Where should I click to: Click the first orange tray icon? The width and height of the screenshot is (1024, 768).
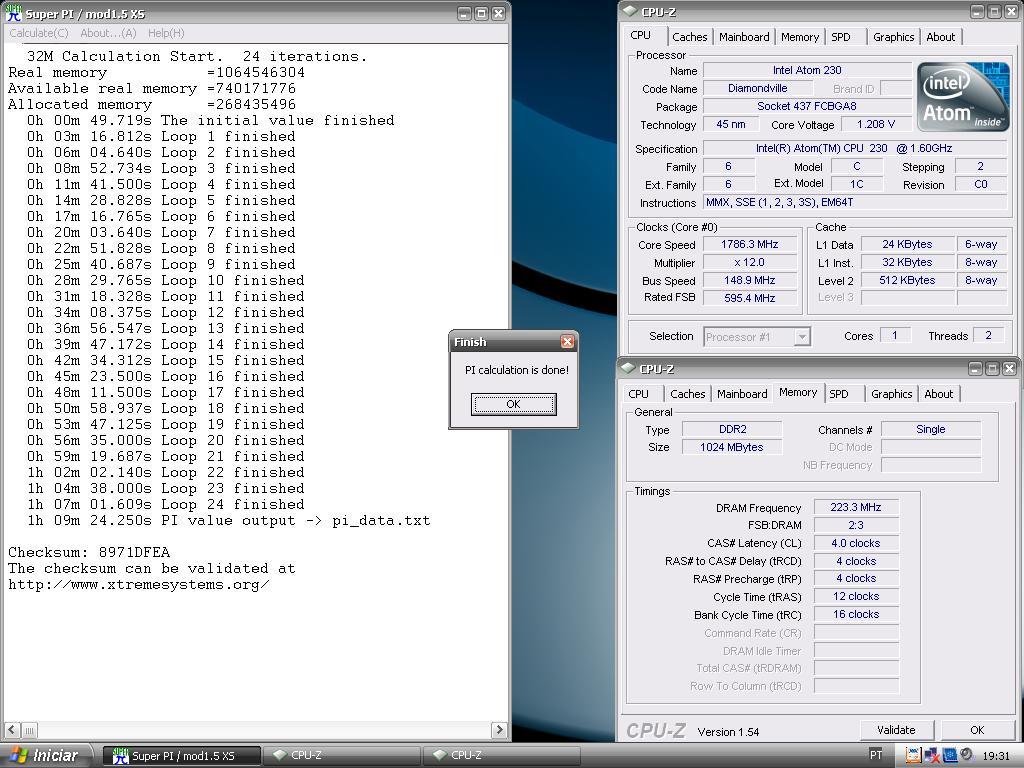click(x=913, y=755)
